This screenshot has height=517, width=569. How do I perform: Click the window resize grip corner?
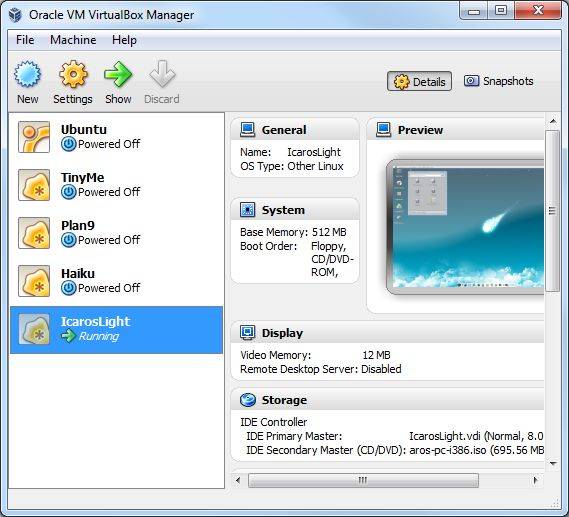(x=554, y=503)
